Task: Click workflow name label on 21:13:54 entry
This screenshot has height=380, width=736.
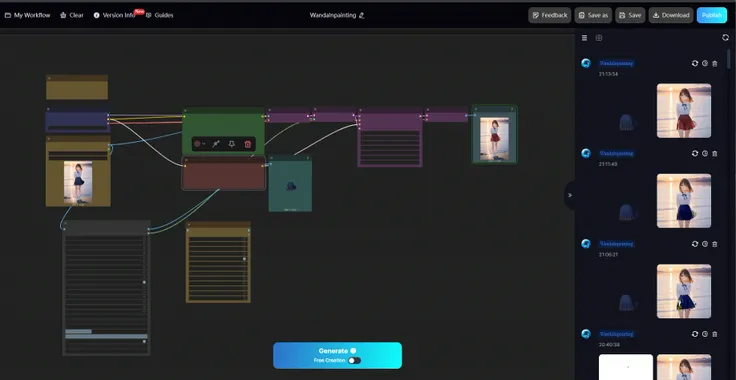Action: (x=616, y=63)
